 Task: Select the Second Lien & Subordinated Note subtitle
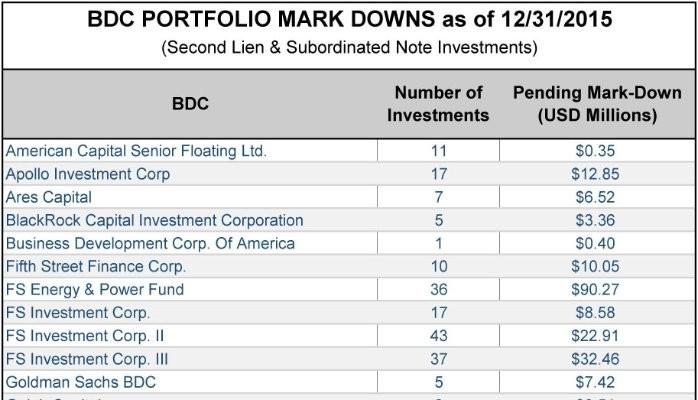point(350,48)
